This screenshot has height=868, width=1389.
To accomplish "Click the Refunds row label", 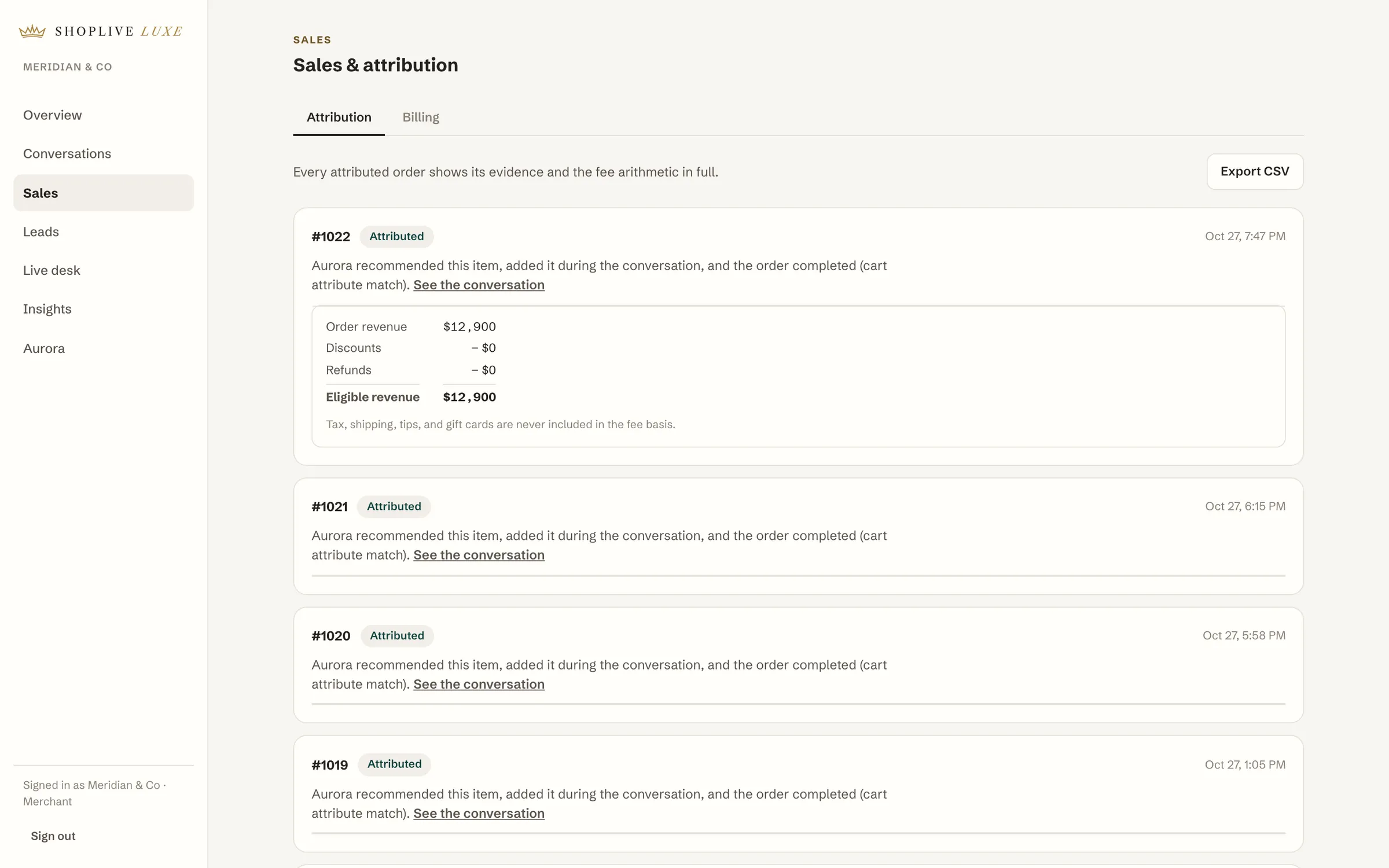I will tap(348, 370).
